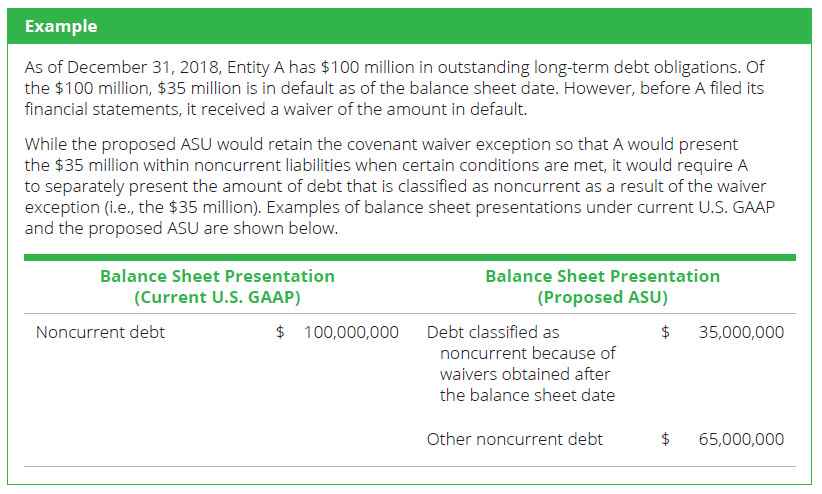The width and height of the screenshot is (822, 494).
Task: Click the dollar sign before 65,000,000
Action: (x=665, y=439)
